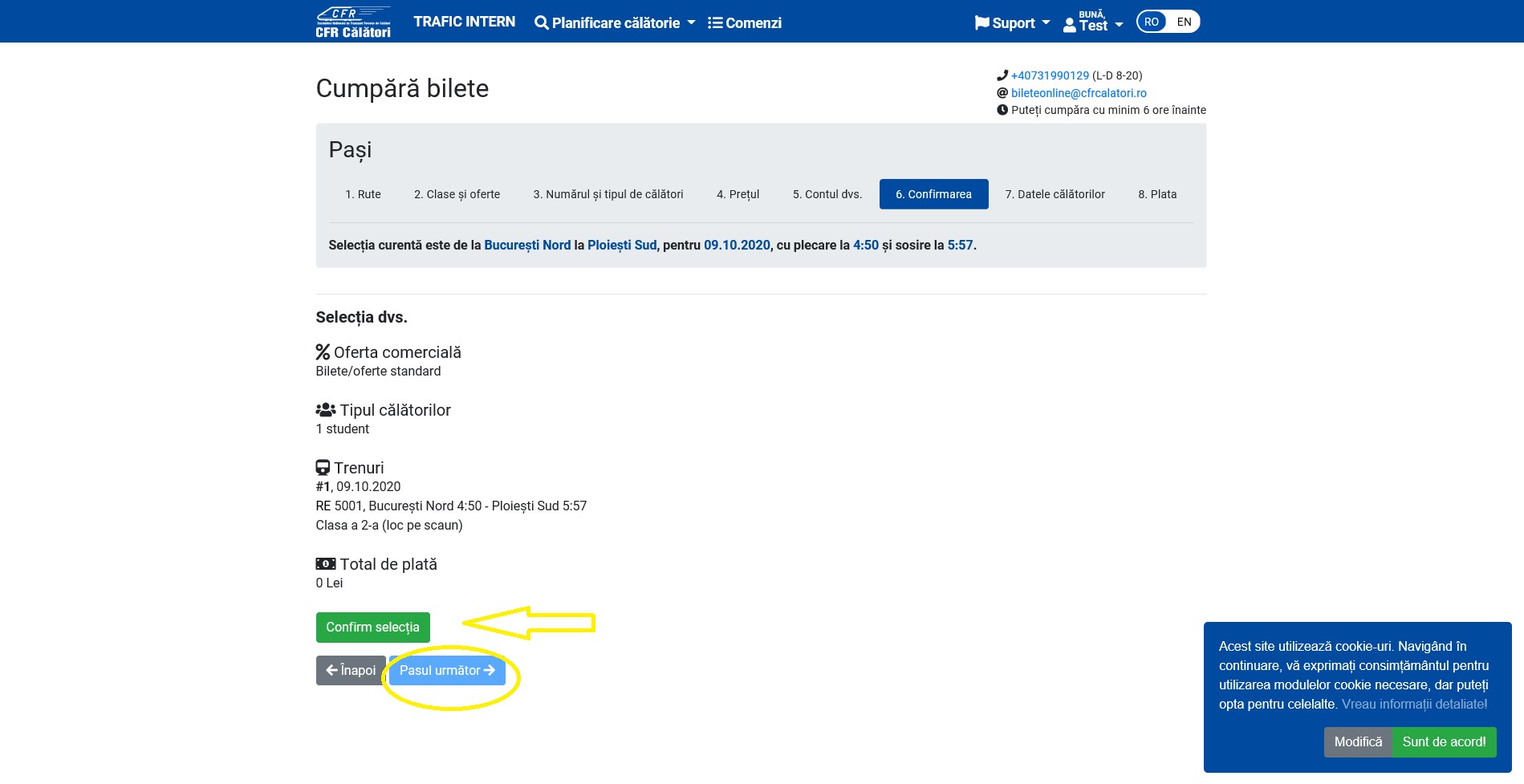Select step 4. Prețul
Image resolution: width=1524 pixels, height=784 pixels.
click(x=738, y=194)
